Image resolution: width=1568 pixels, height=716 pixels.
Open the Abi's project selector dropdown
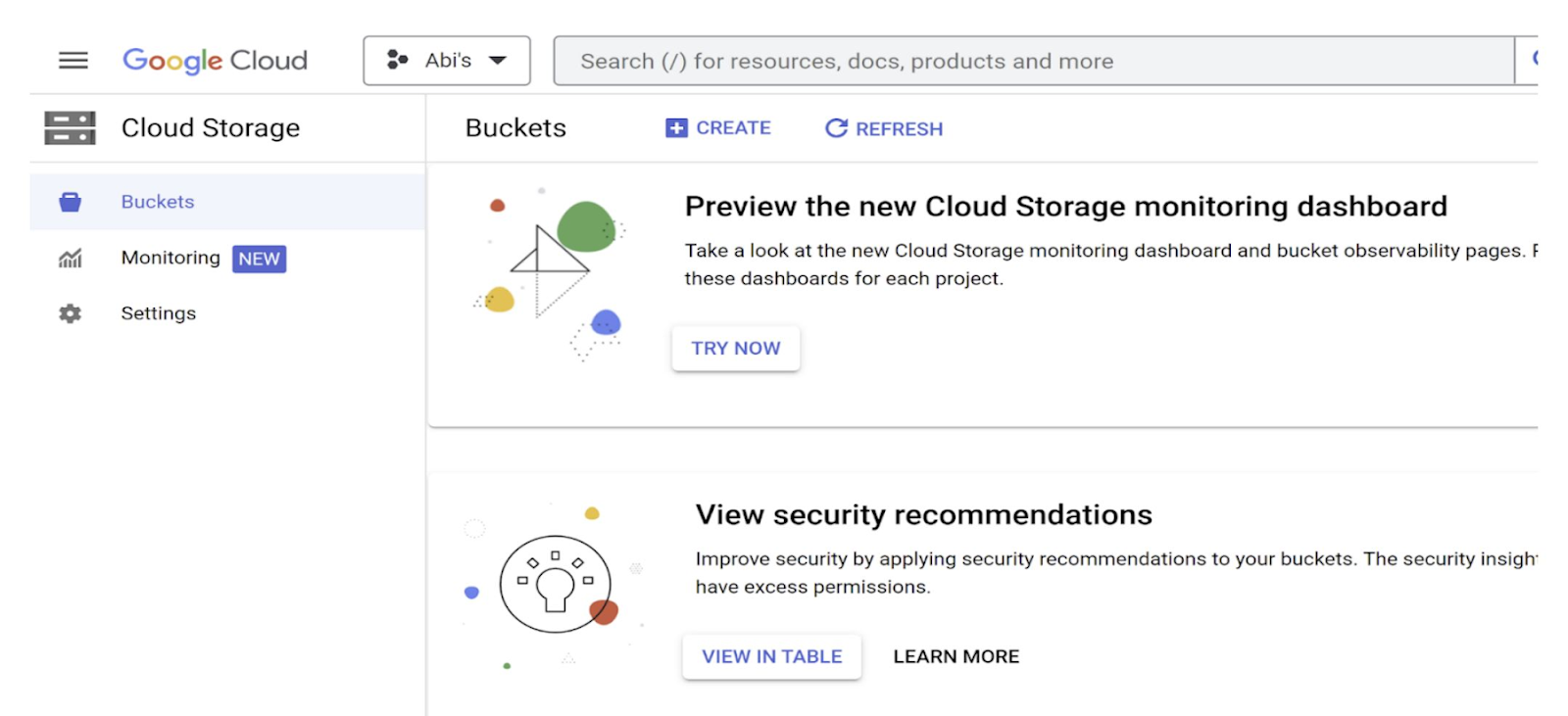click(x=447, y=61)
